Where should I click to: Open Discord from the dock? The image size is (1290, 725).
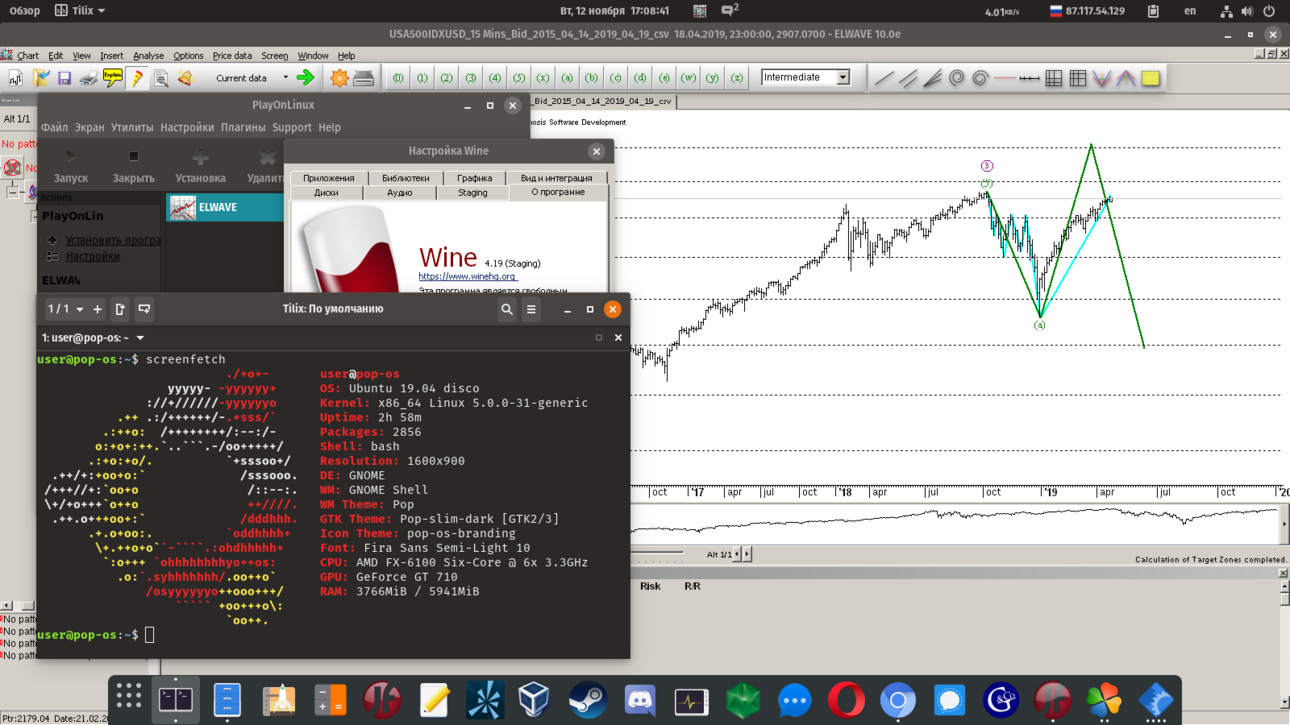click(x=639, y=701)
